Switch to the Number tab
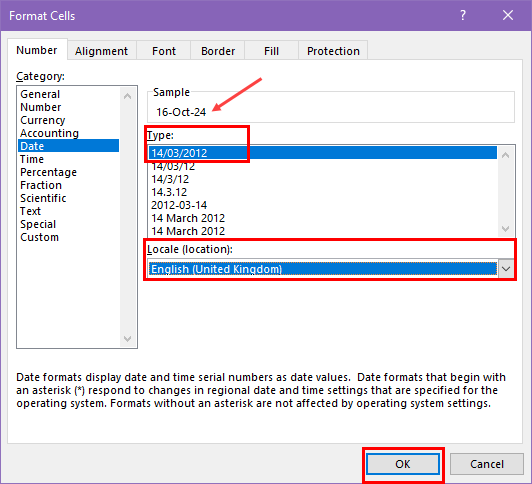The height and width of the screenshot is (484, 532). coord(37,50)
